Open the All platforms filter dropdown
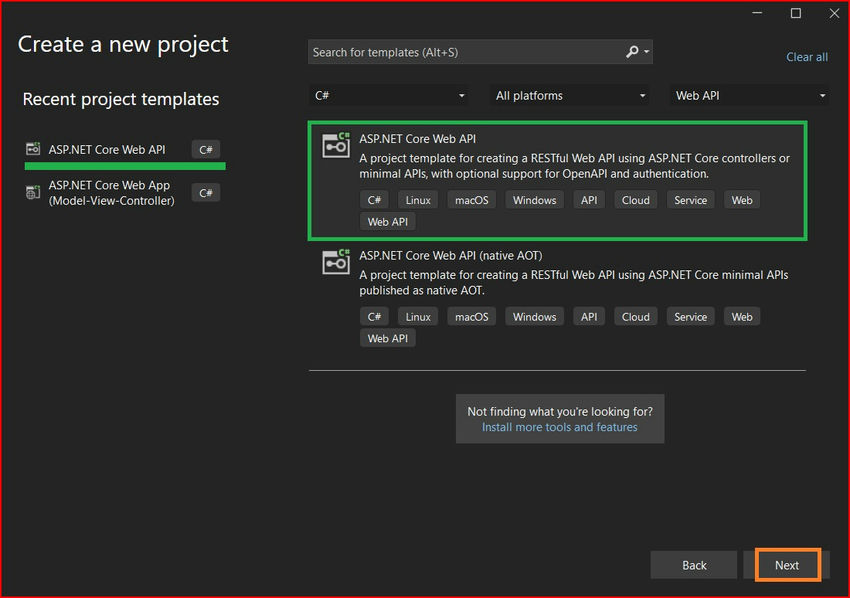850x598 pixels. (571, 96)
